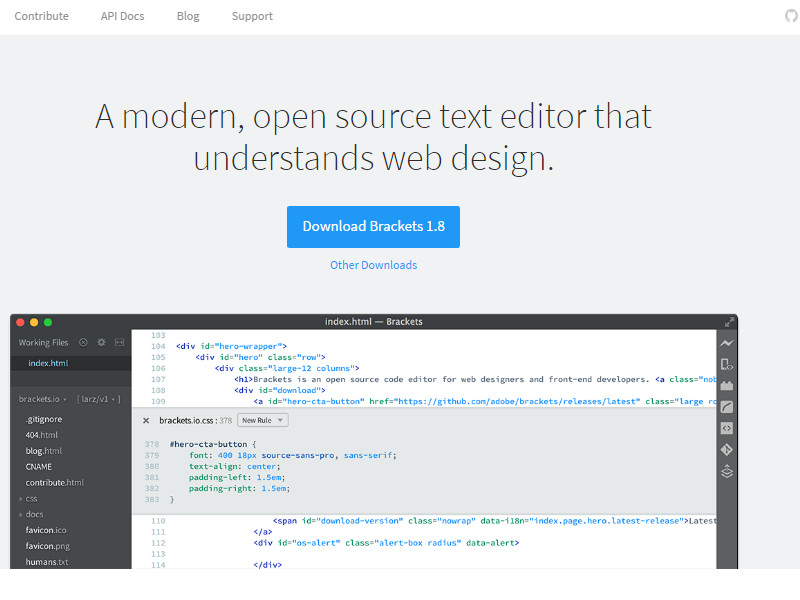The height and width of the screenshot is (600, 800).
Task: Open the larz/v1 branch dropdown
Action: (99, 399)
